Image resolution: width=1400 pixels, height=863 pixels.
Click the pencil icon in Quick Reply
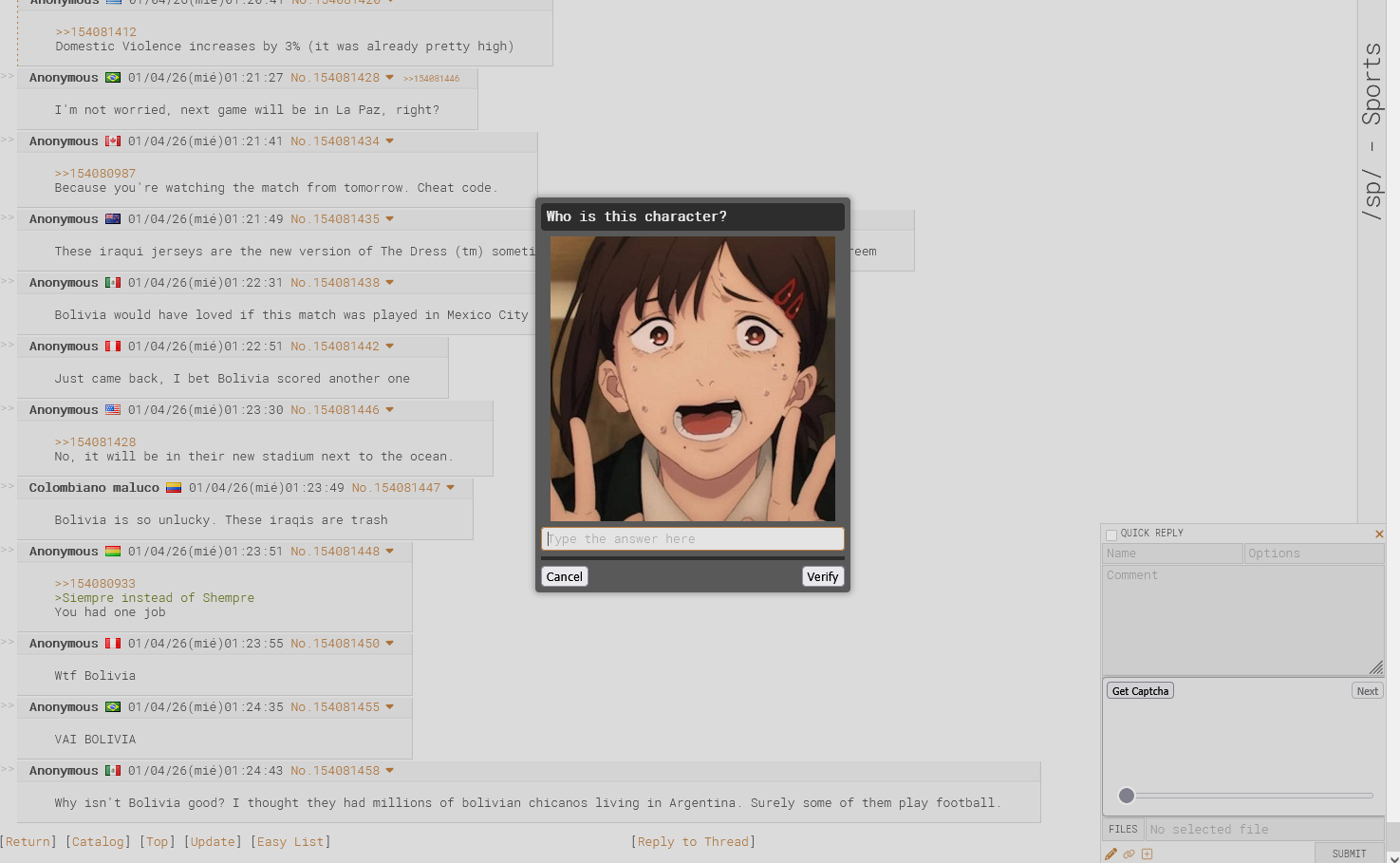(1111, 854)
